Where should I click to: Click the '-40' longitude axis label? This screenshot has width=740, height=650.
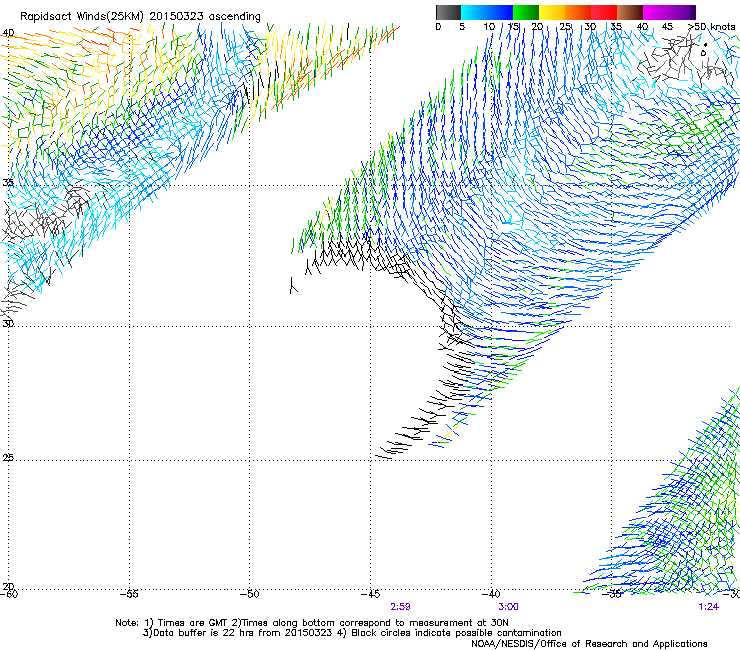[491, 594]
